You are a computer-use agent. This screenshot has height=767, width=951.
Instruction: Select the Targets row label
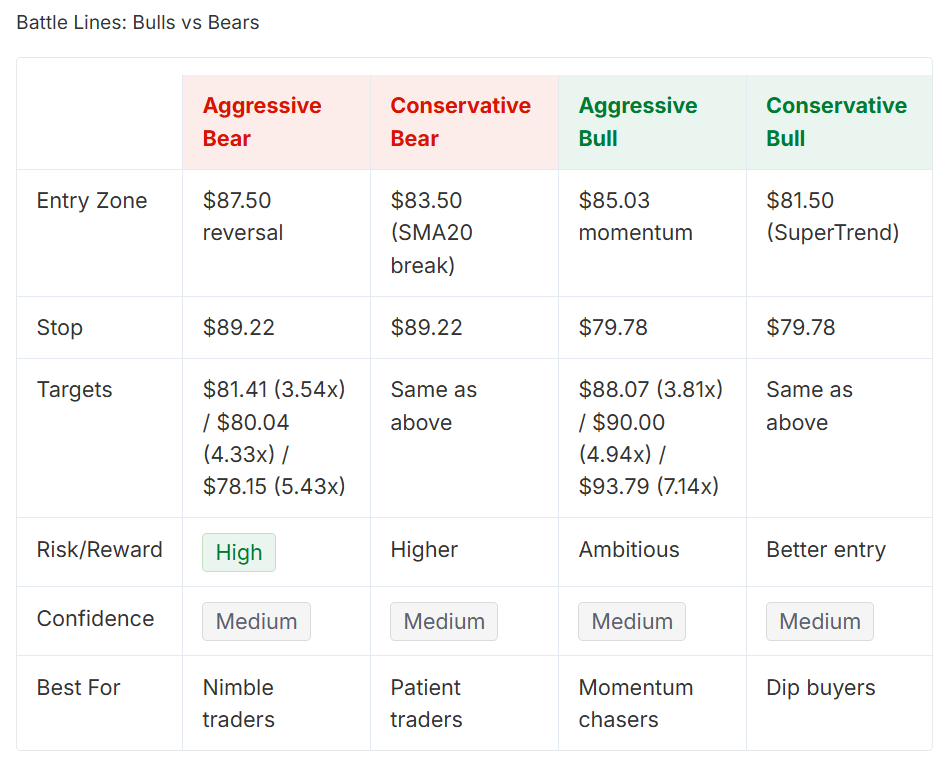coord(75,390)
